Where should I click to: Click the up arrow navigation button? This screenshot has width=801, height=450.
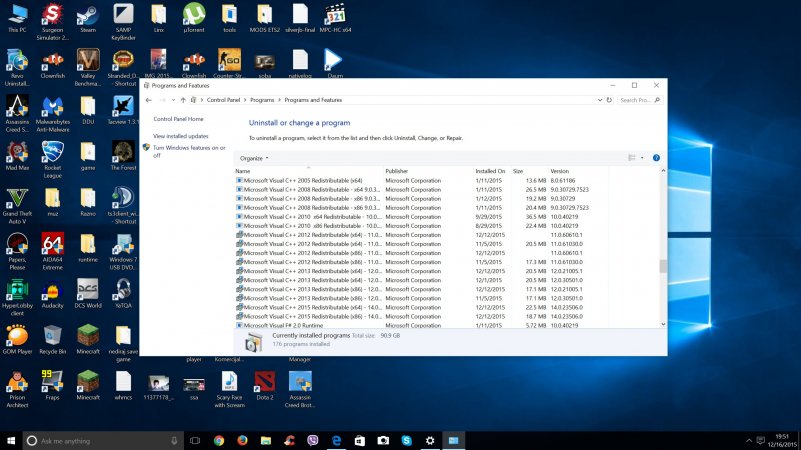click(183, 100)
